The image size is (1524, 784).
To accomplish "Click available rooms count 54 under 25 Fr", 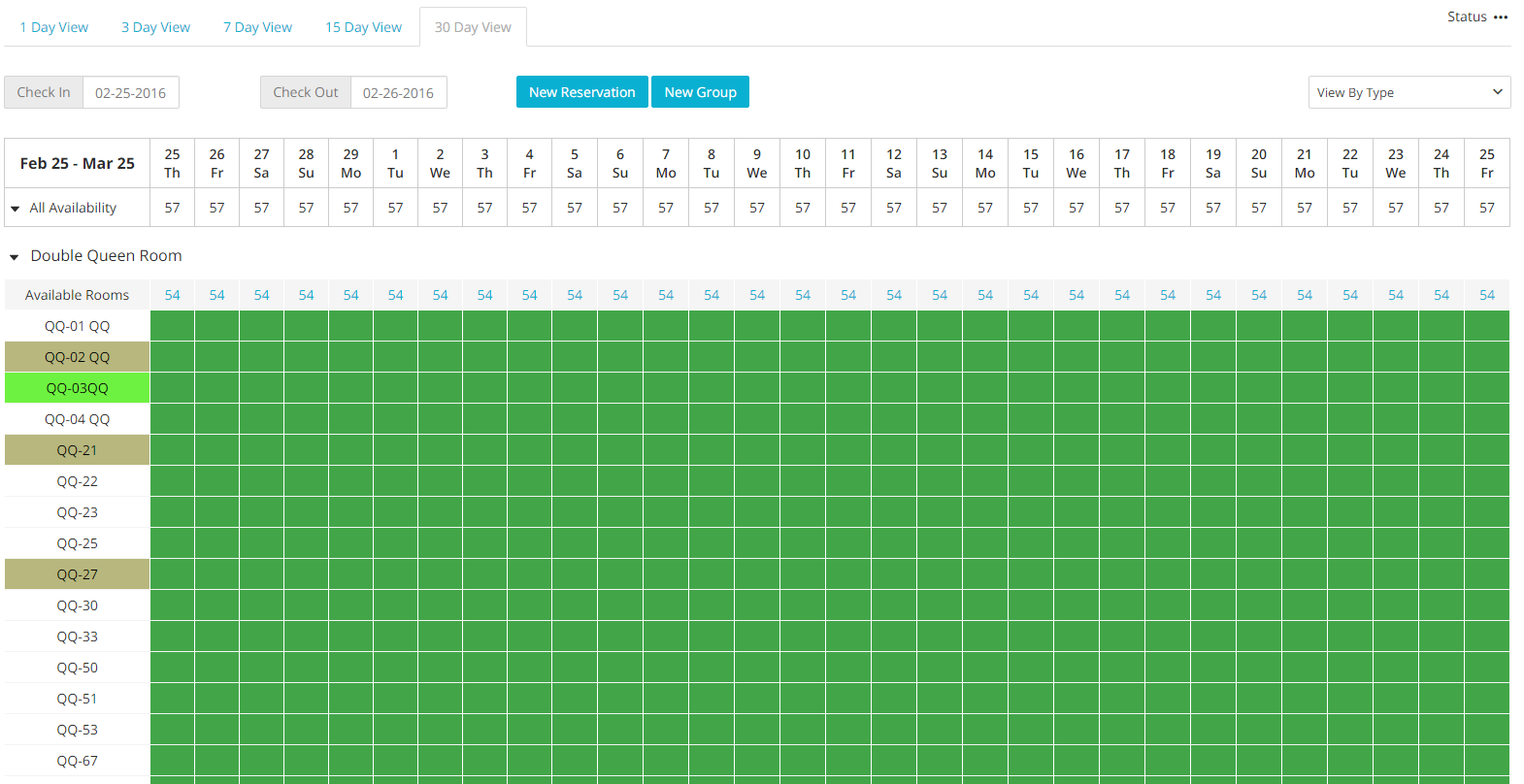I will click(1487, 295).
